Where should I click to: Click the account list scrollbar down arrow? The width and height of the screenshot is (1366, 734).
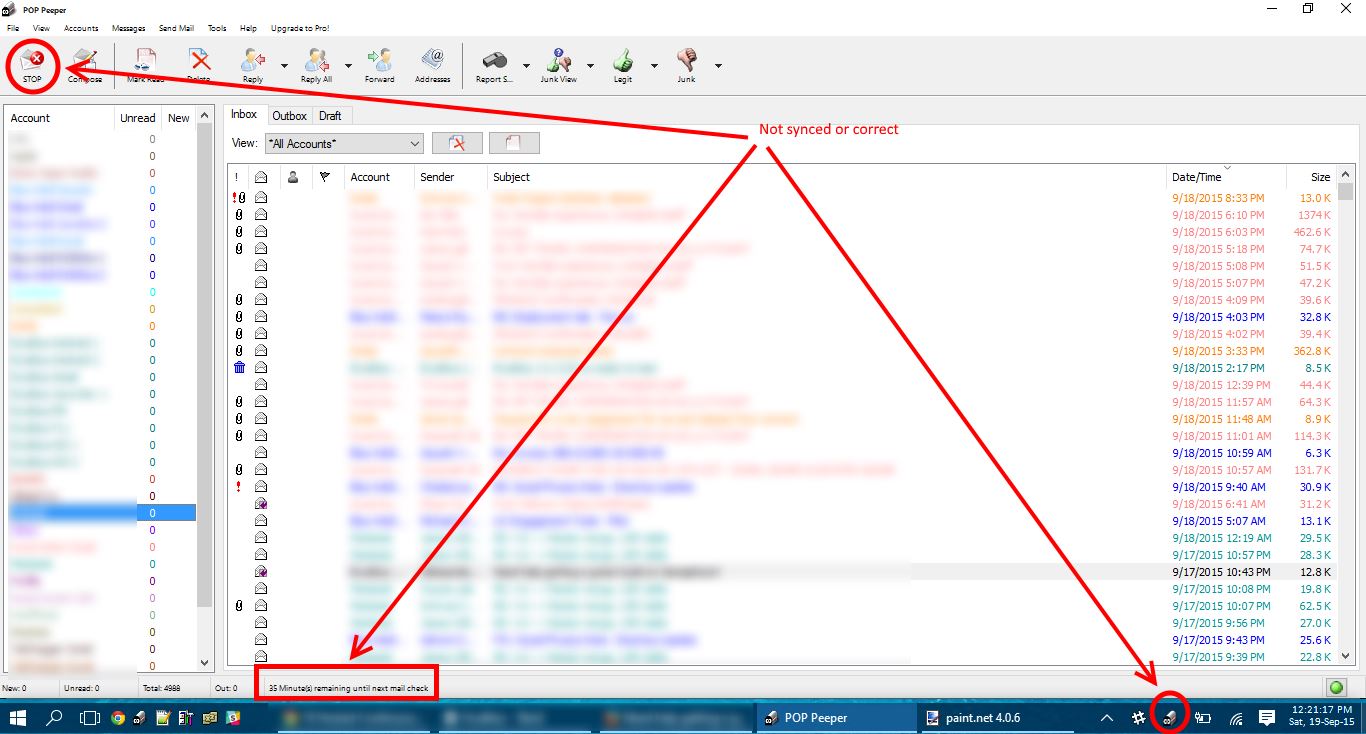point(205,662)
